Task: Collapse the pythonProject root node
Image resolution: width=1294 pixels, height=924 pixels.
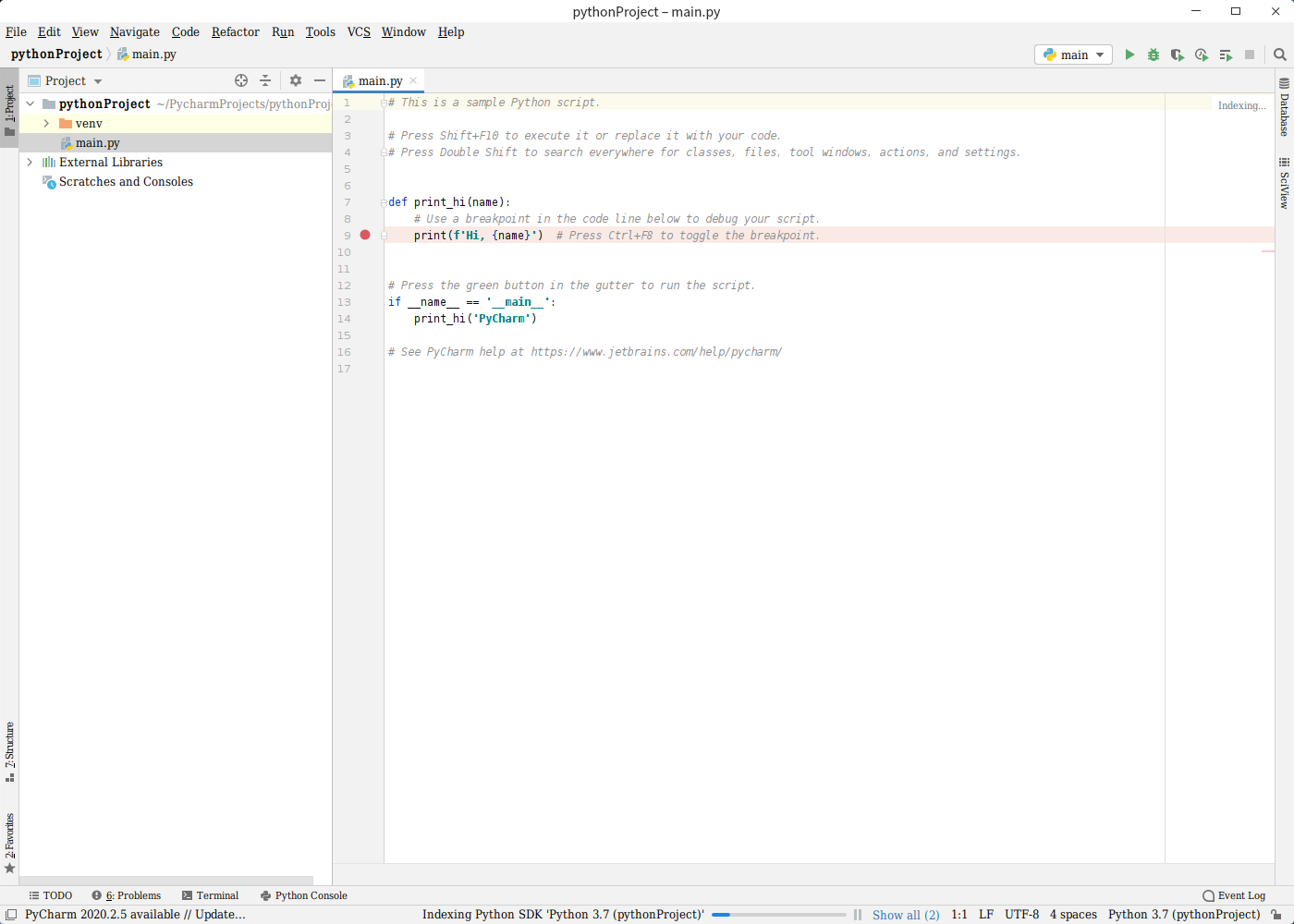Action: [31, 103]
